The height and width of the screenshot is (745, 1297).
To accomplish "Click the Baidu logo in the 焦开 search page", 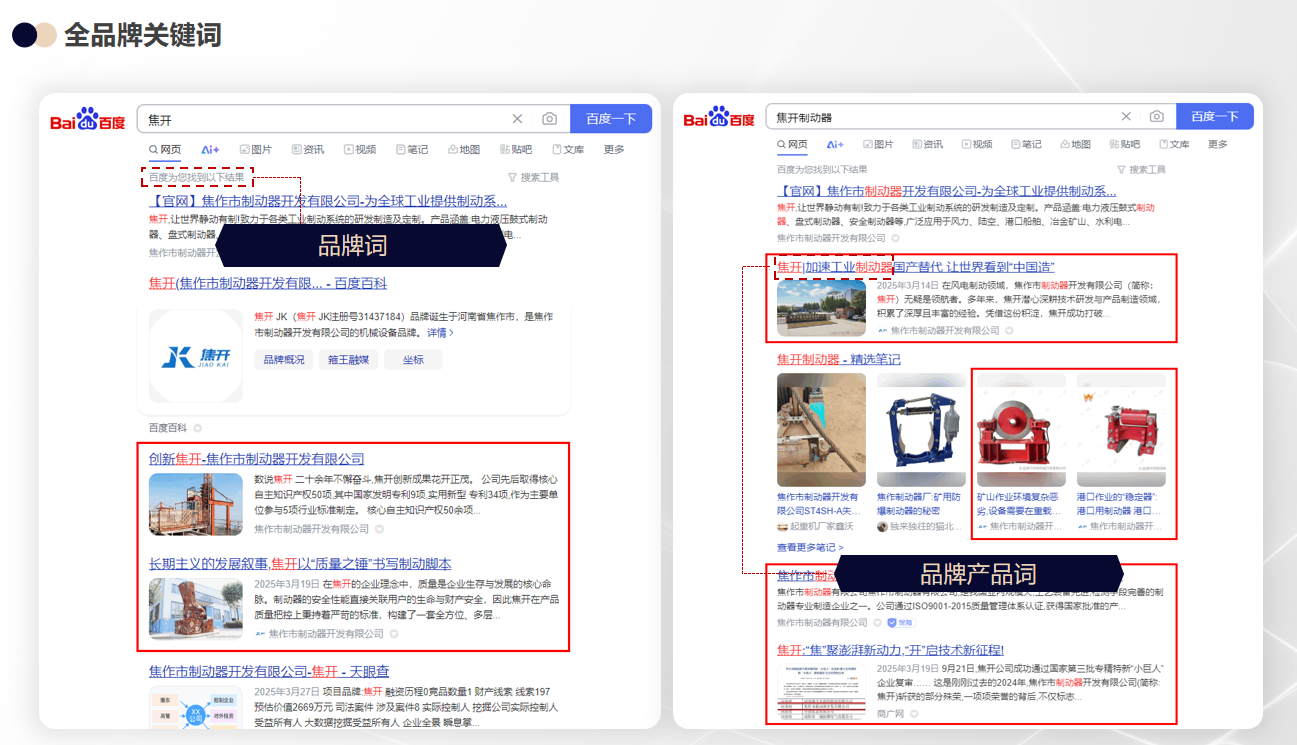I will (x=88, y=120).
